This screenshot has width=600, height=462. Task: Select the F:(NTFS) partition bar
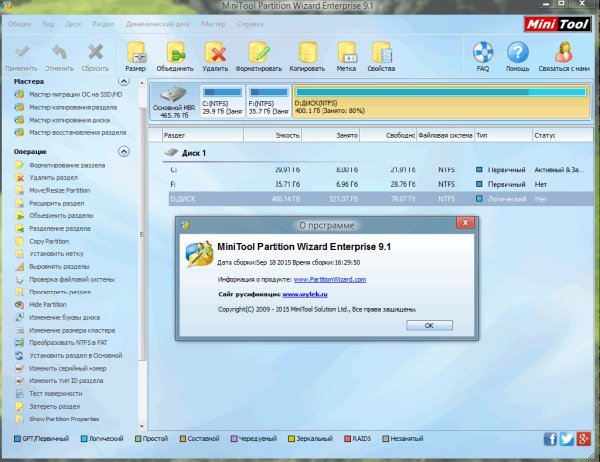(268, 101)
